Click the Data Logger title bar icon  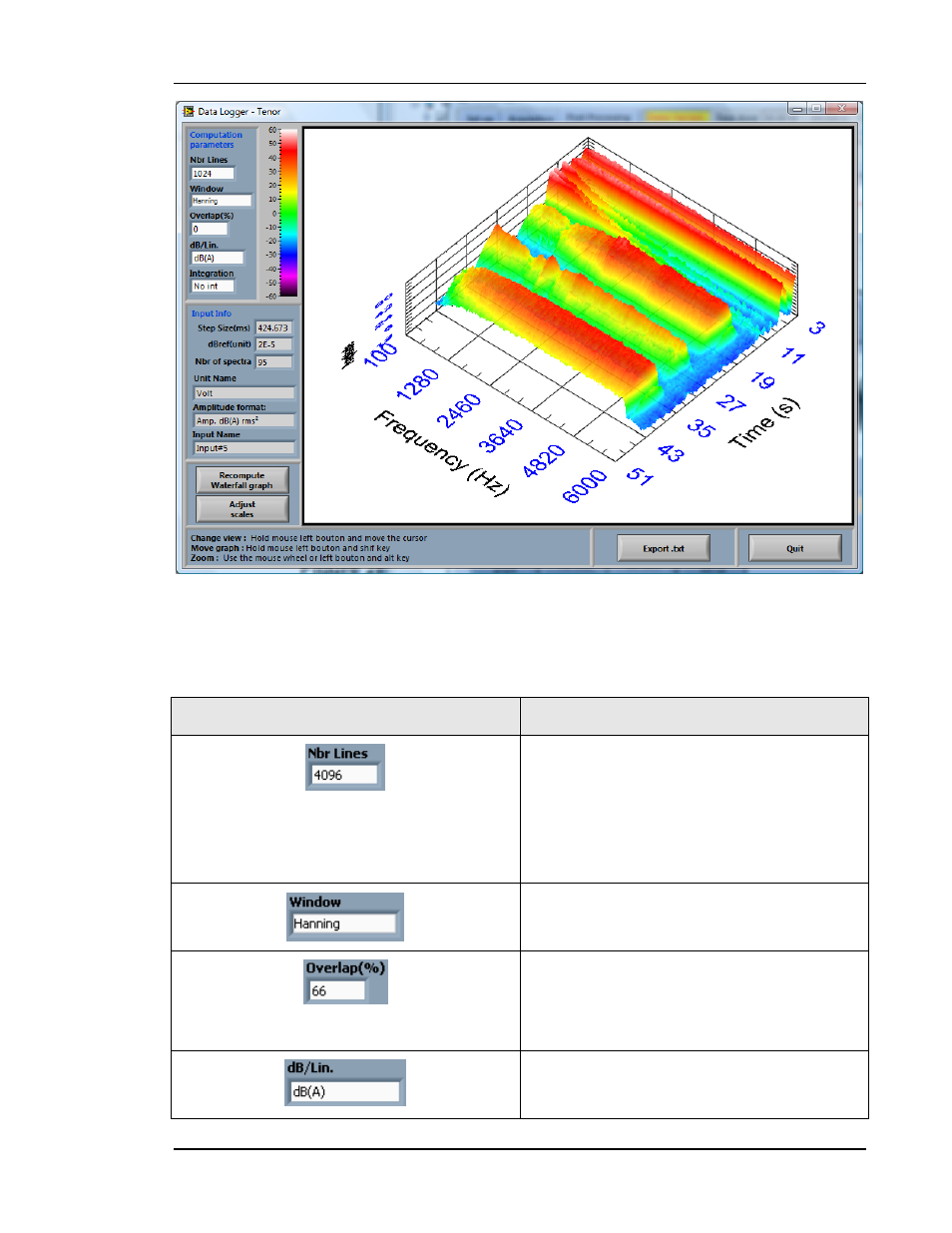point(188,112)
